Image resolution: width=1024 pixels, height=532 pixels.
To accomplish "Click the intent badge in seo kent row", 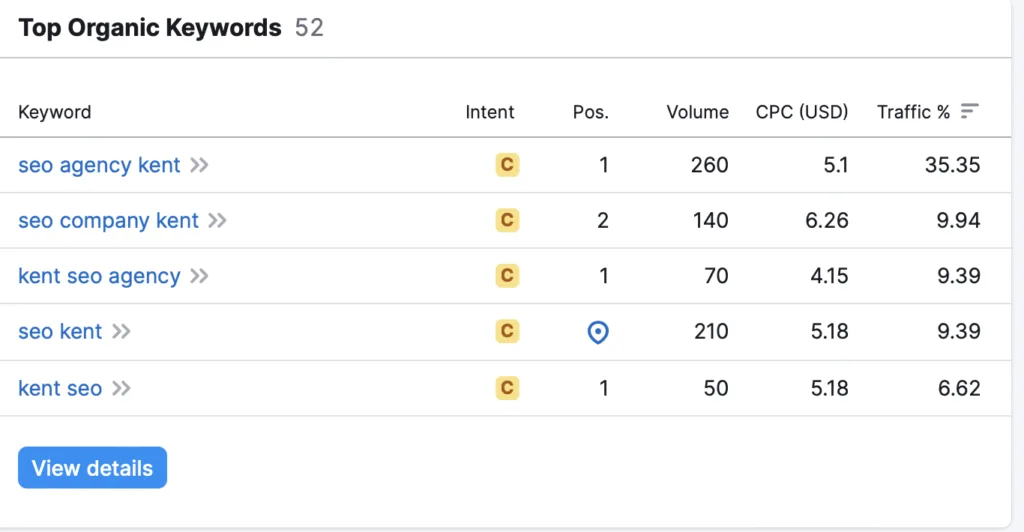I will click(x=507, y=331).
